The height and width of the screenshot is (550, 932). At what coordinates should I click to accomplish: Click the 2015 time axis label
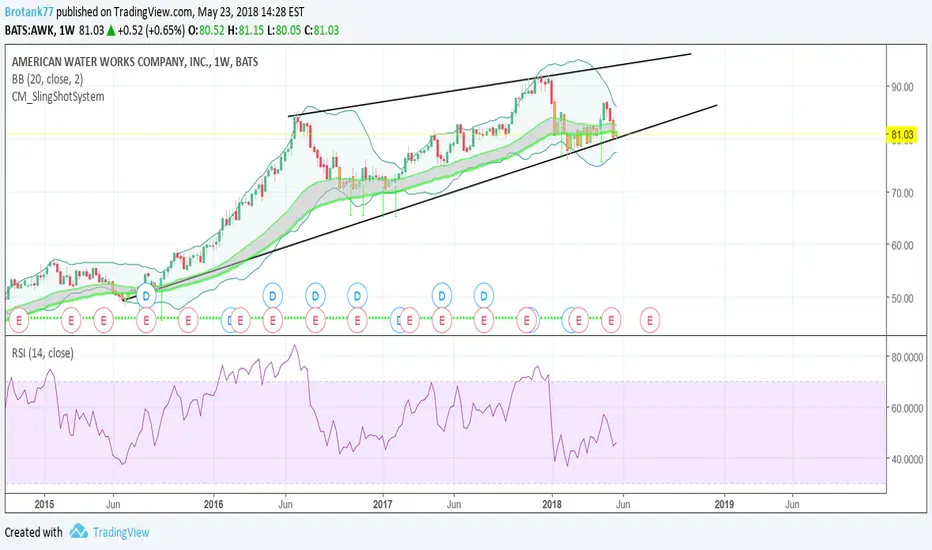click(x=44, y=504)
